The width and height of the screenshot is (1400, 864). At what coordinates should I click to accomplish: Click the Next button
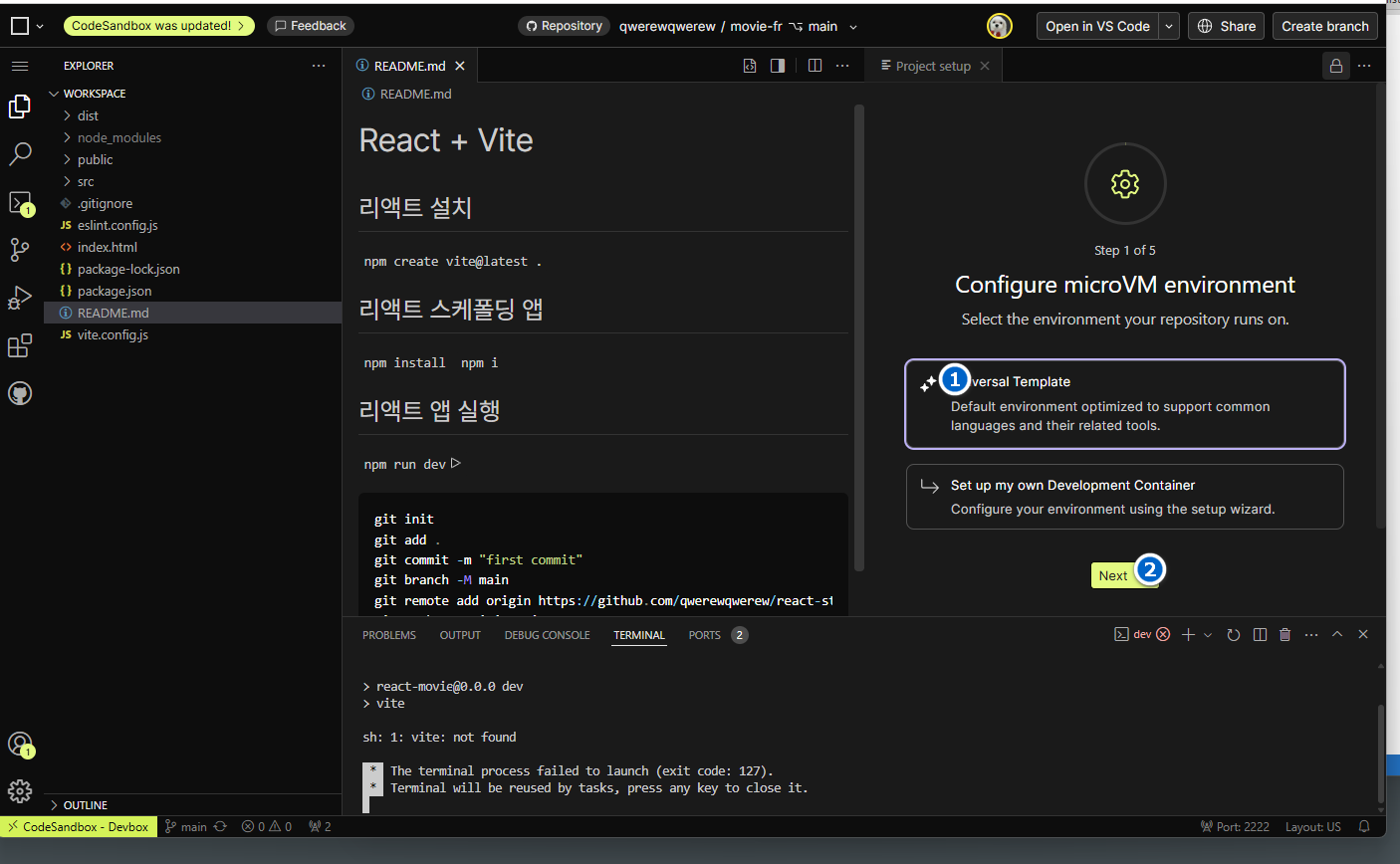(x=1113, y=575)
